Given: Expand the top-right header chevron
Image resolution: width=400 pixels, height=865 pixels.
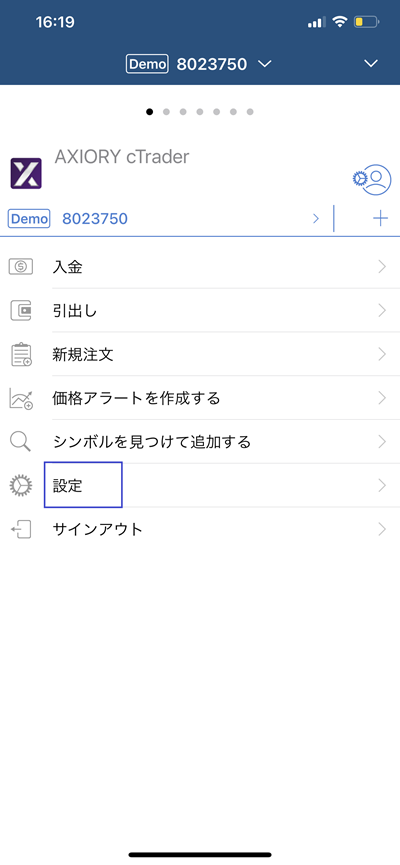Looking at the screenshot, I should pos(371,63).
